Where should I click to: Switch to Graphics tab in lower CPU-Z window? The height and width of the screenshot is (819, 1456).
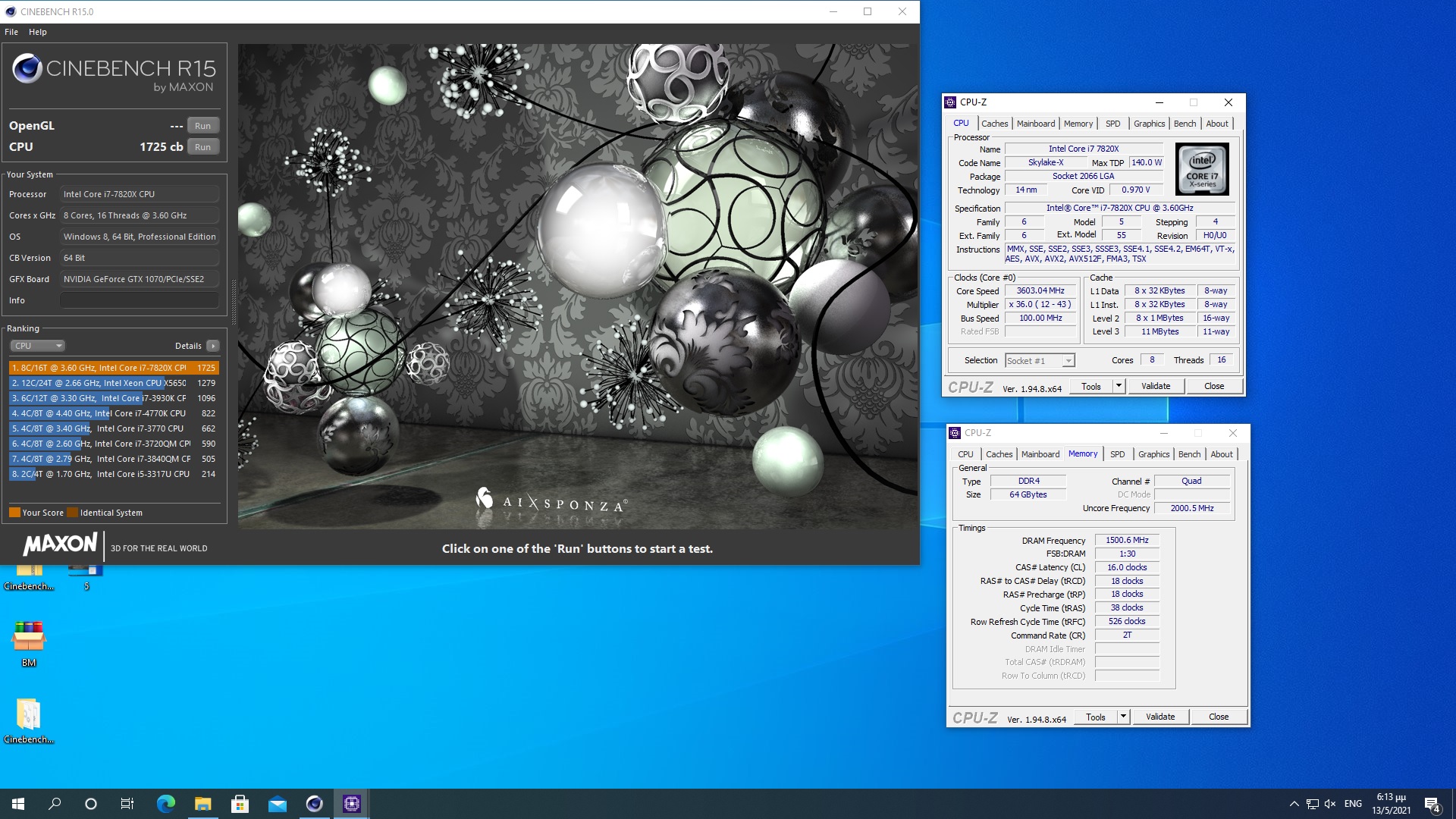pyautogui.click(x=1153, y=454)
